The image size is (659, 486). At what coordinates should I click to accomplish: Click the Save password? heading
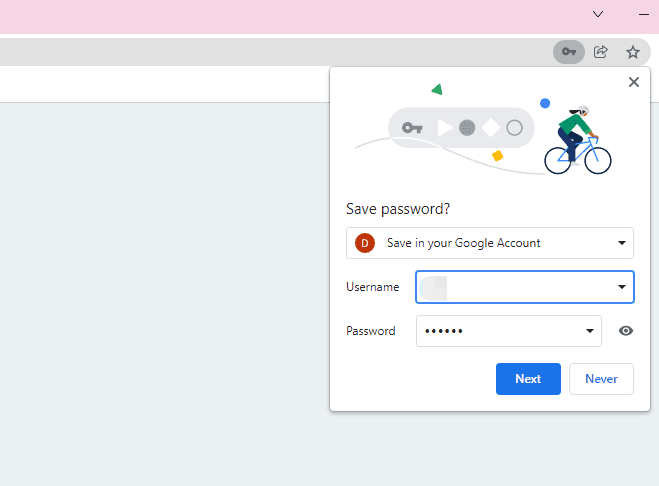pyautogui.click(x=398, y=209)
